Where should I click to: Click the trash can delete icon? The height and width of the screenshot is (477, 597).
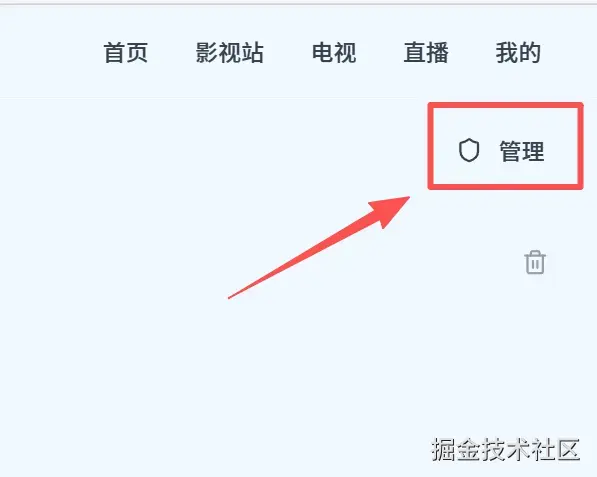click(535, 262)
